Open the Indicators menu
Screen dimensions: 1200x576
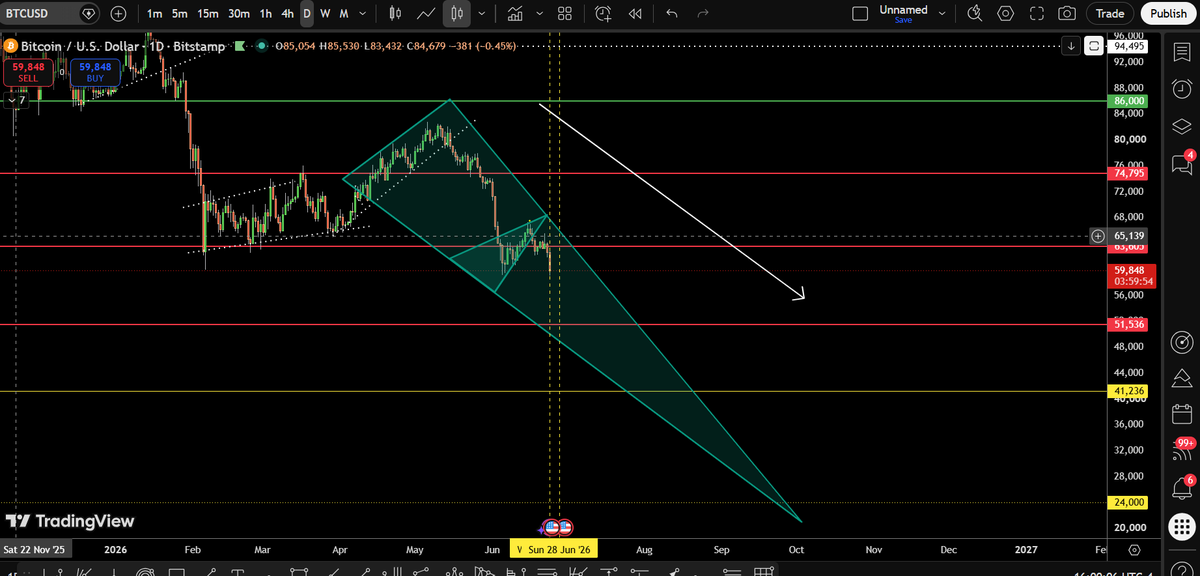coord(516,14)
